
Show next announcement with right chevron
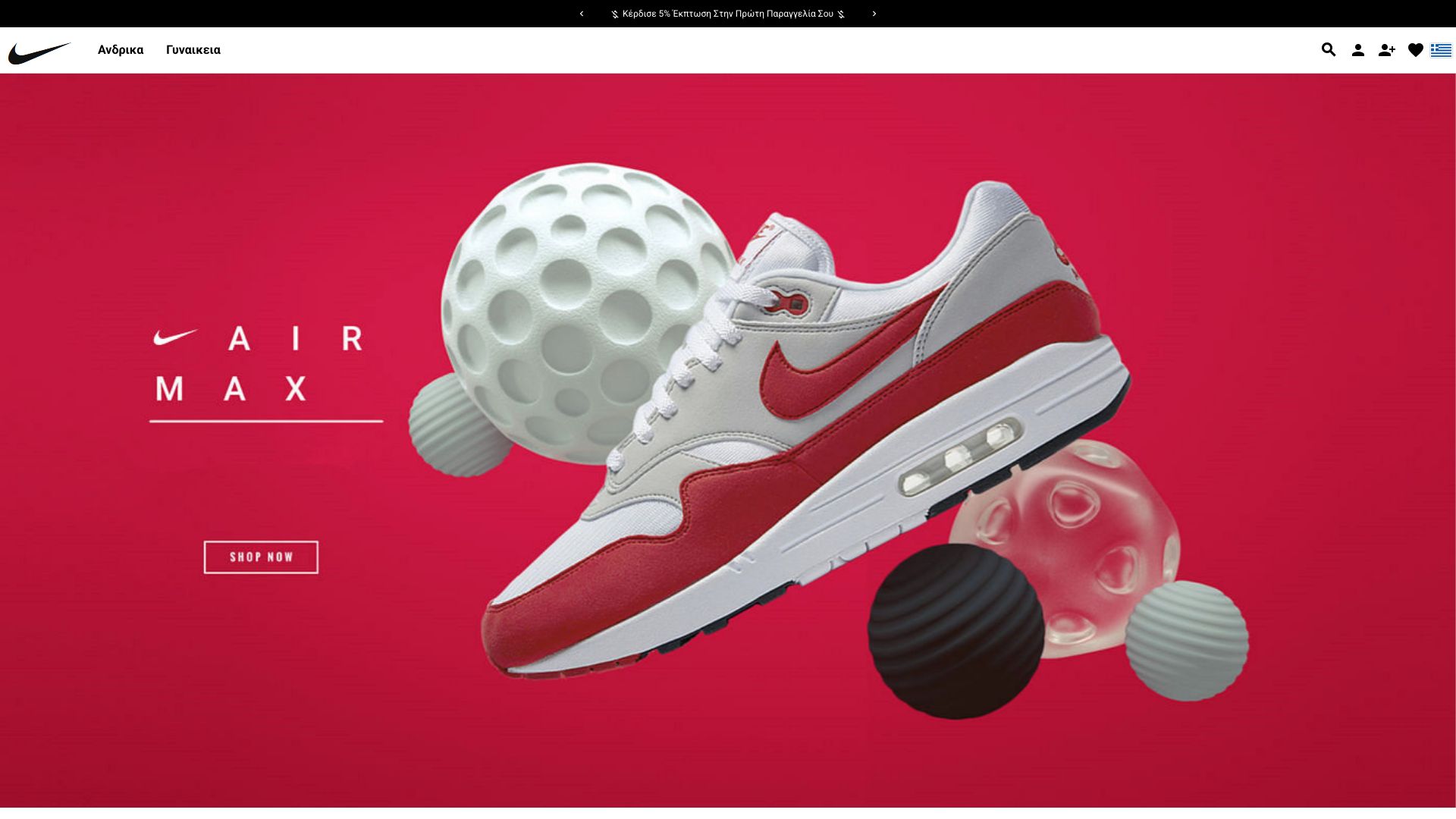pos(874,14)
